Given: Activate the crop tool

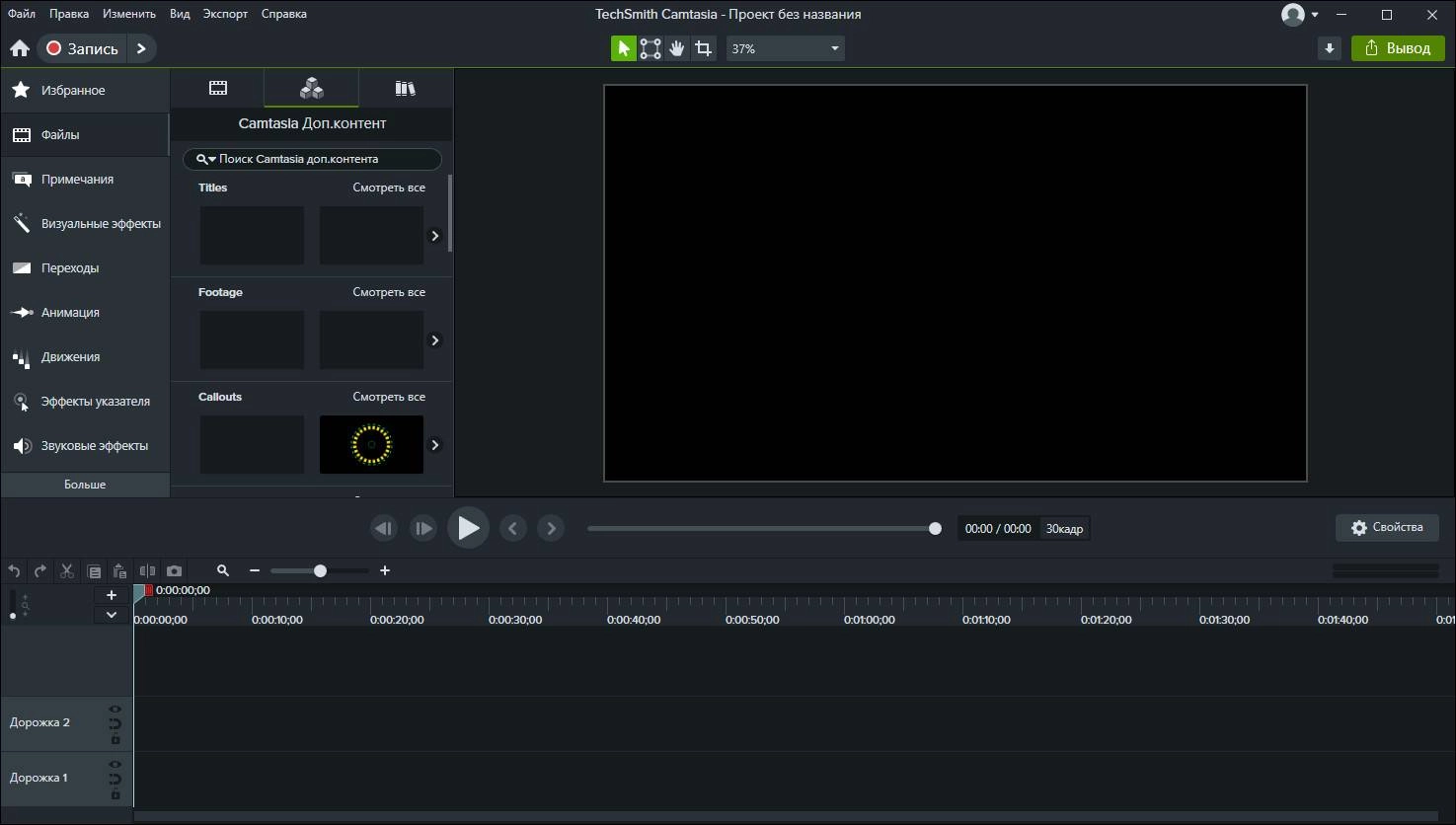Looking at the screenshot, I should pos(703,48).
